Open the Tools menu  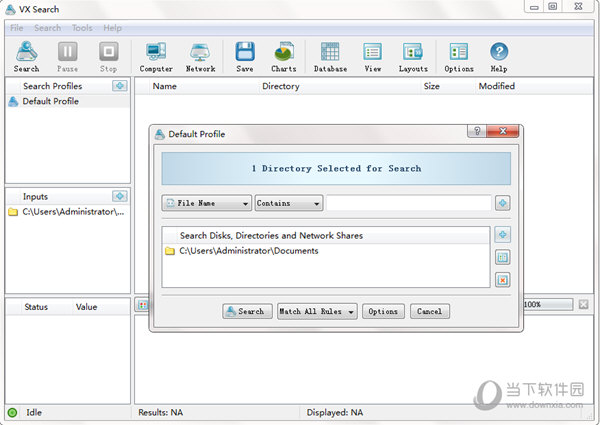coord(82,28)
